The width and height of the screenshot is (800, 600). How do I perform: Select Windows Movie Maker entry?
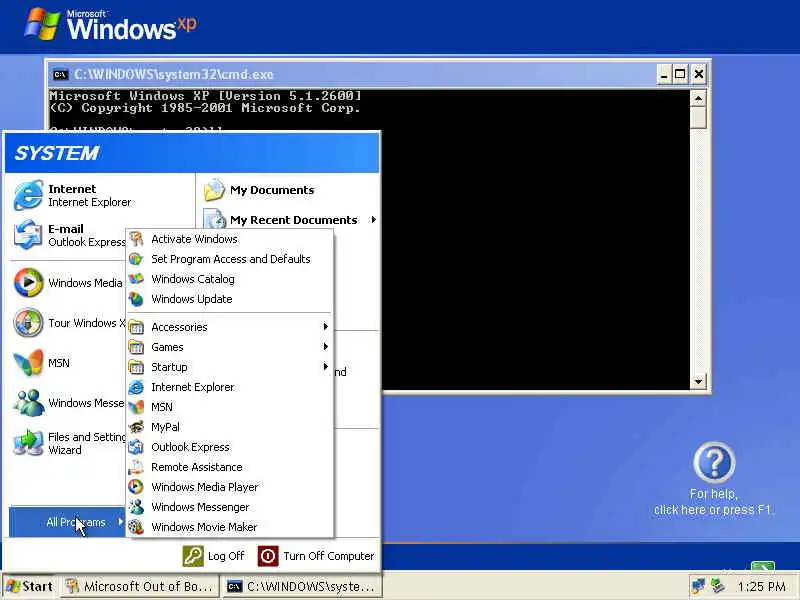pyautogui.click(x=230, y=527)
